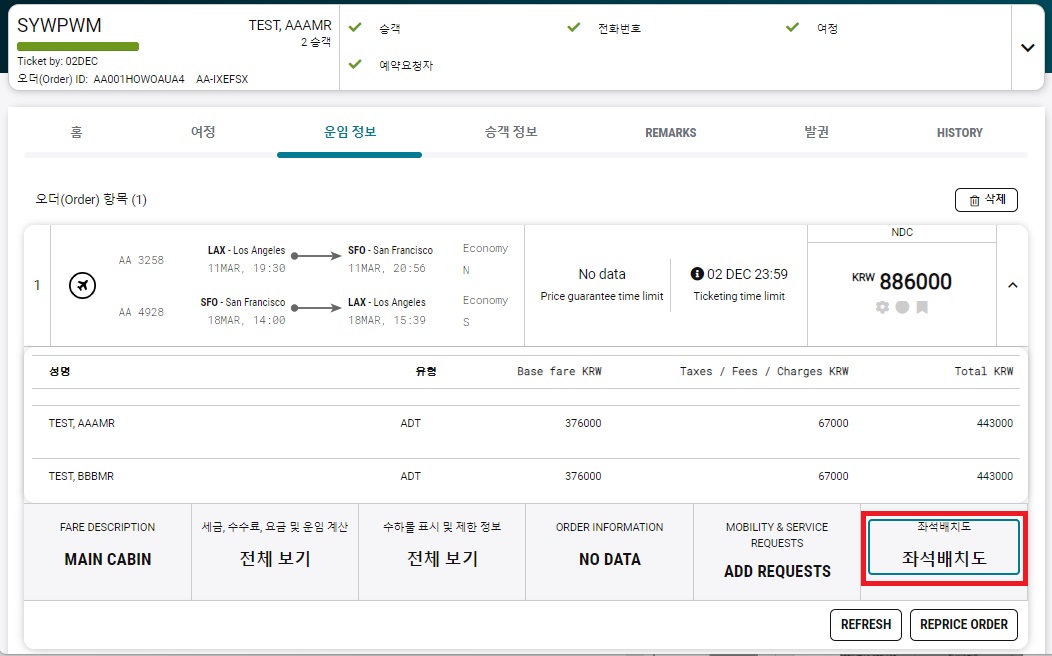1052x656 pixels.
Task: Click the total price KRW 886000
Action: (x=902, y=281)
